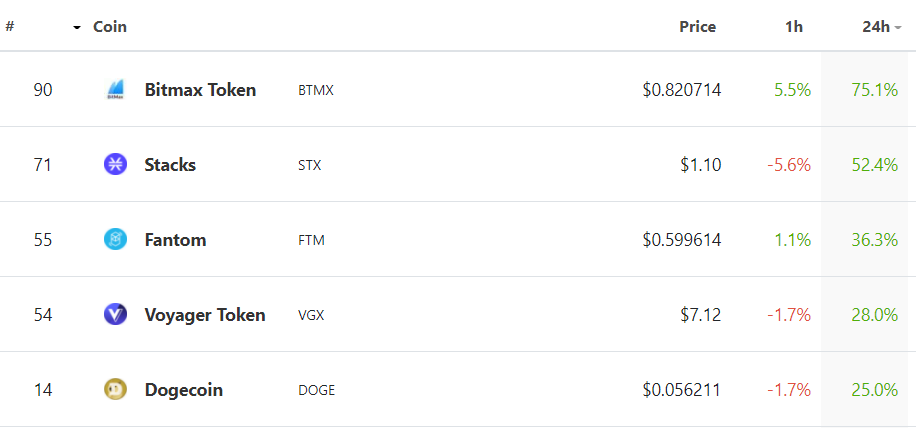The image size is (916, 428).
Task: Sort table by Price column header
Action: 697,27
